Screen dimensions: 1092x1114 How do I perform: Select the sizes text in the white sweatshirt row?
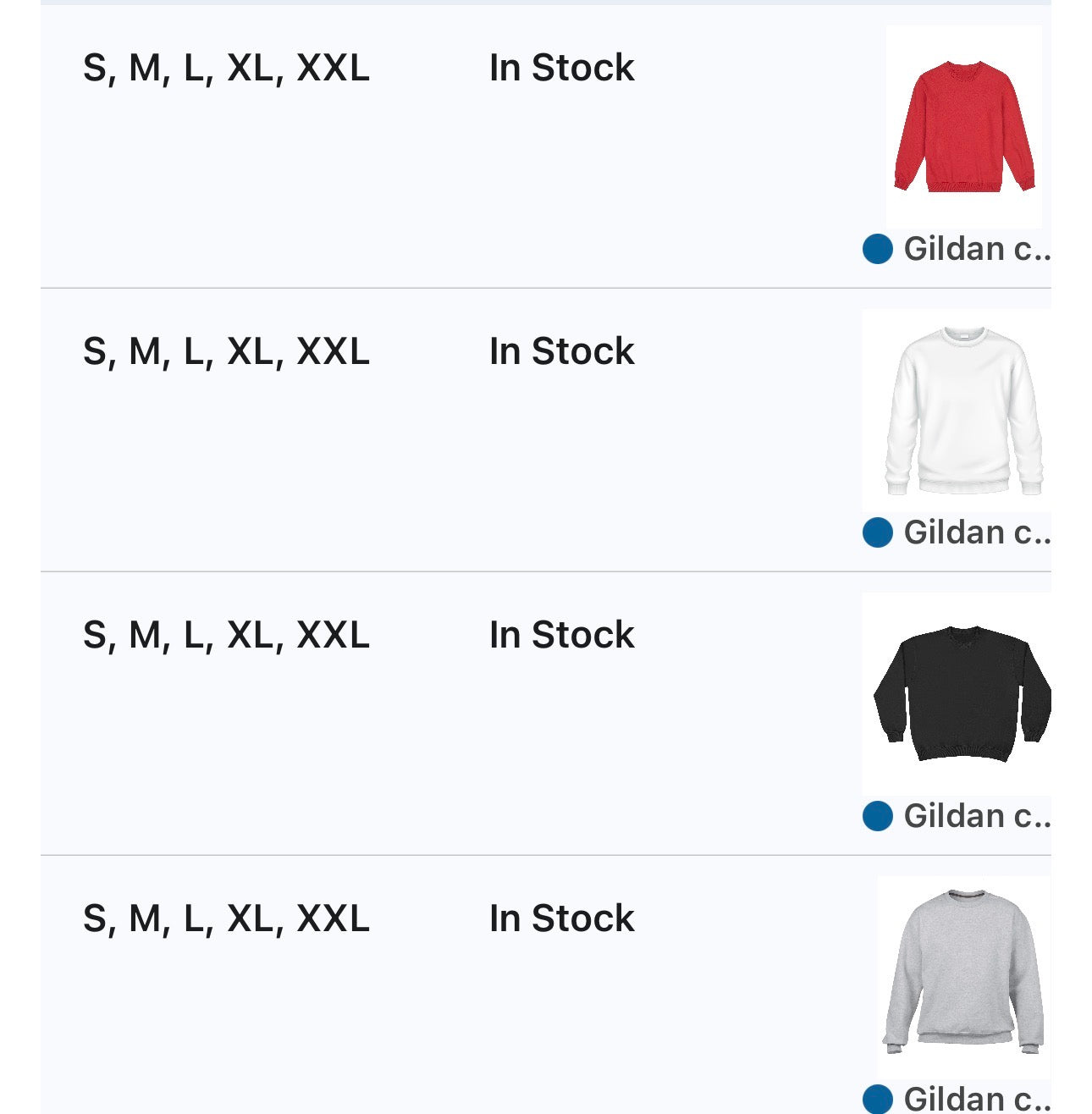[226, 352]
